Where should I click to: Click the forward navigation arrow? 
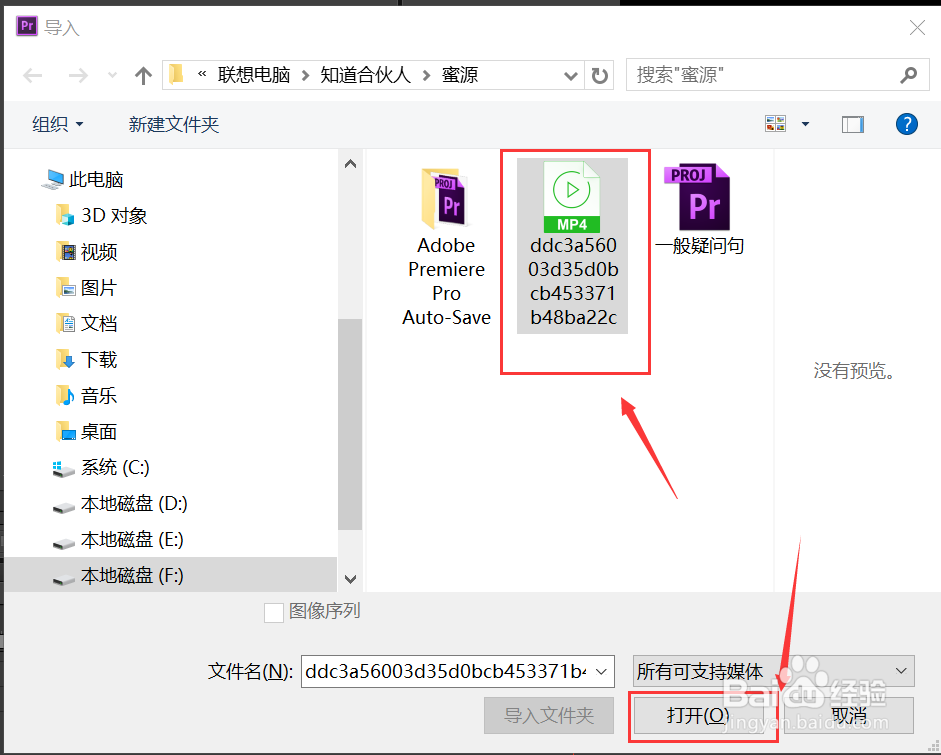(78, 75)
